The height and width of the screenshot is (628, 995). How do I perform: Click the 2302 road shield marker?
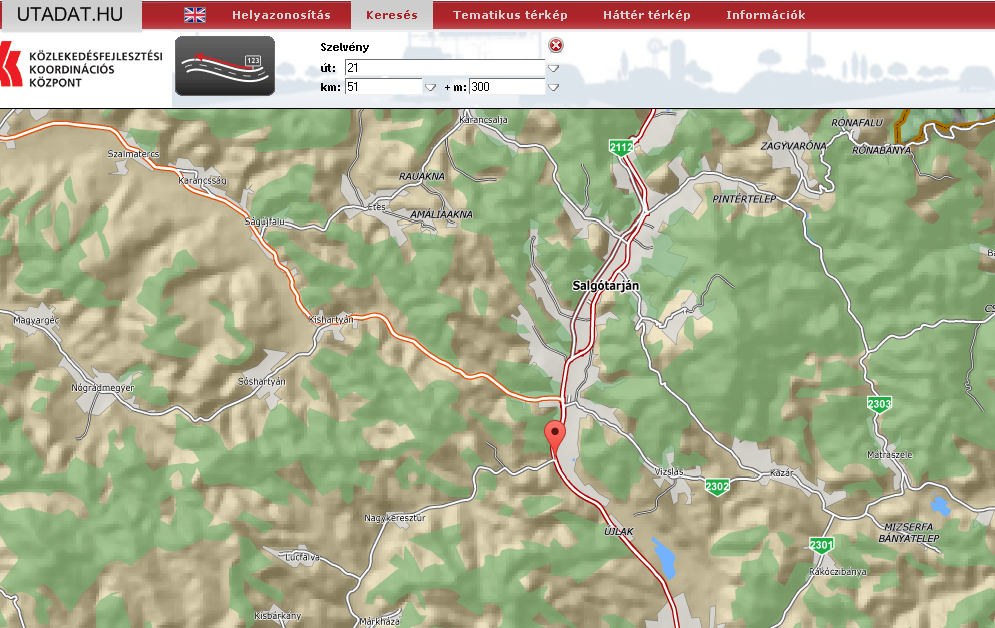717,486
